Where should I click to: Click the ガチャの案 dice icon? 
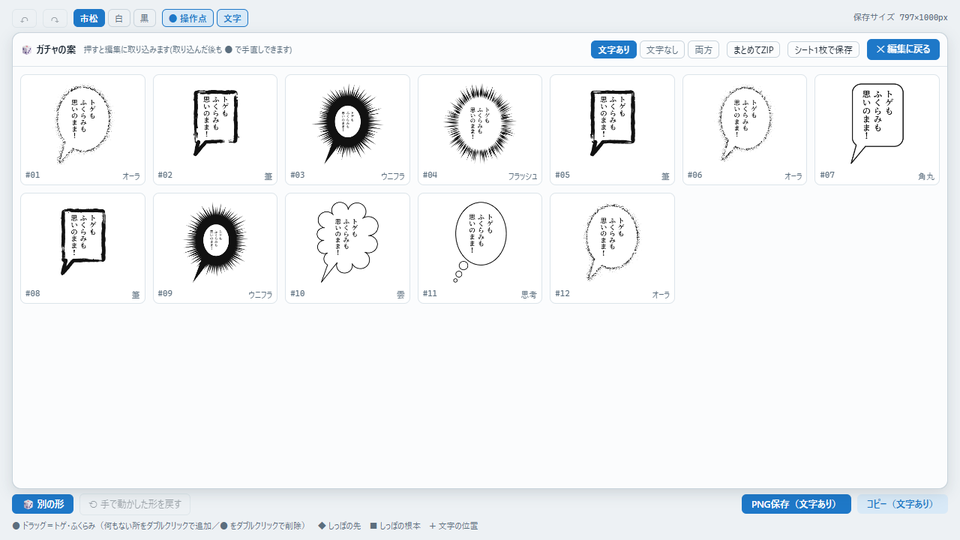coord(26,50)
